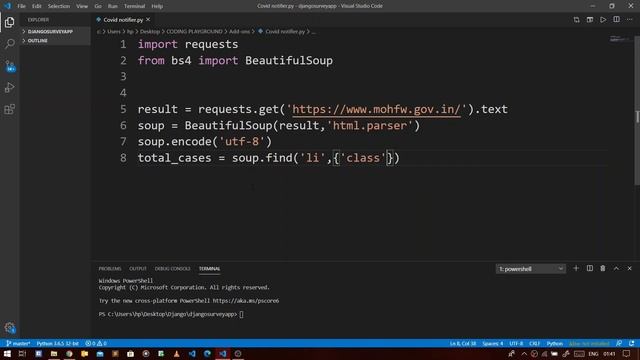Image resolution: width=640 pixels, height=360 pixels.
Task: Open Visual Studio Code taskbar icon
Action: (222, 354)
